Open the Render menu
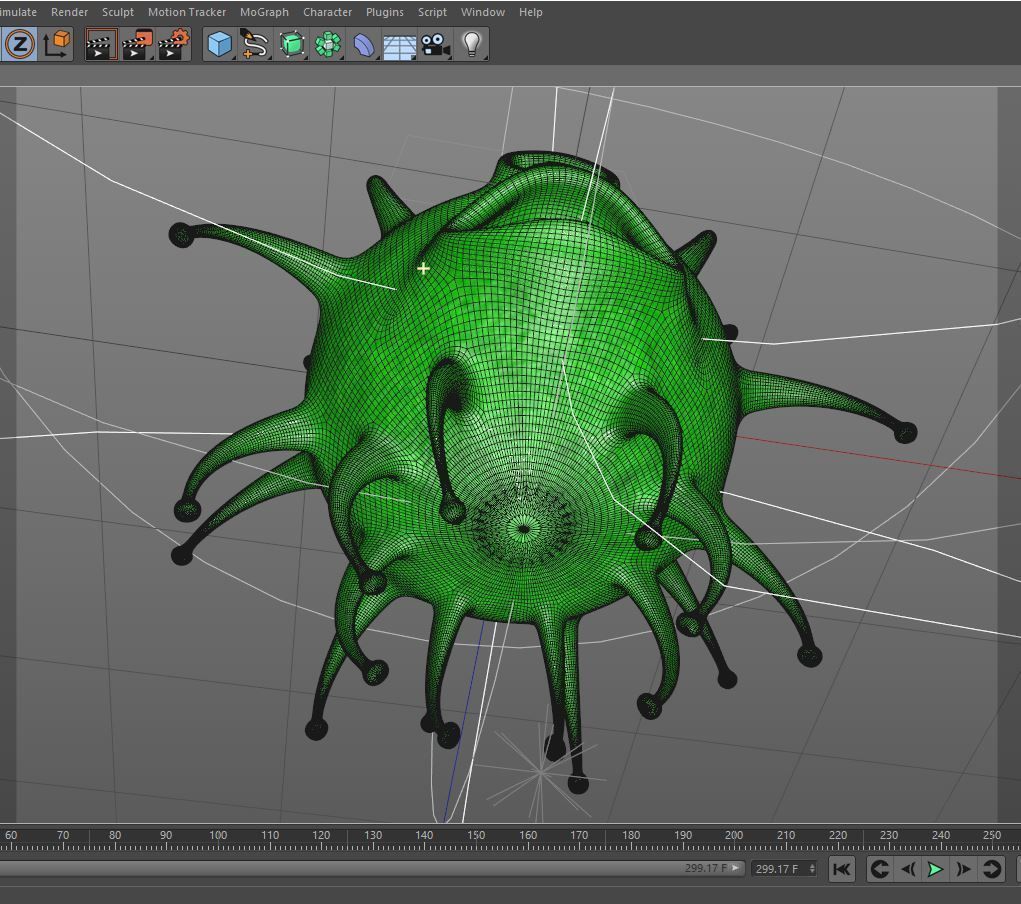Viewport: 1021px width, 904px height. 70,12
